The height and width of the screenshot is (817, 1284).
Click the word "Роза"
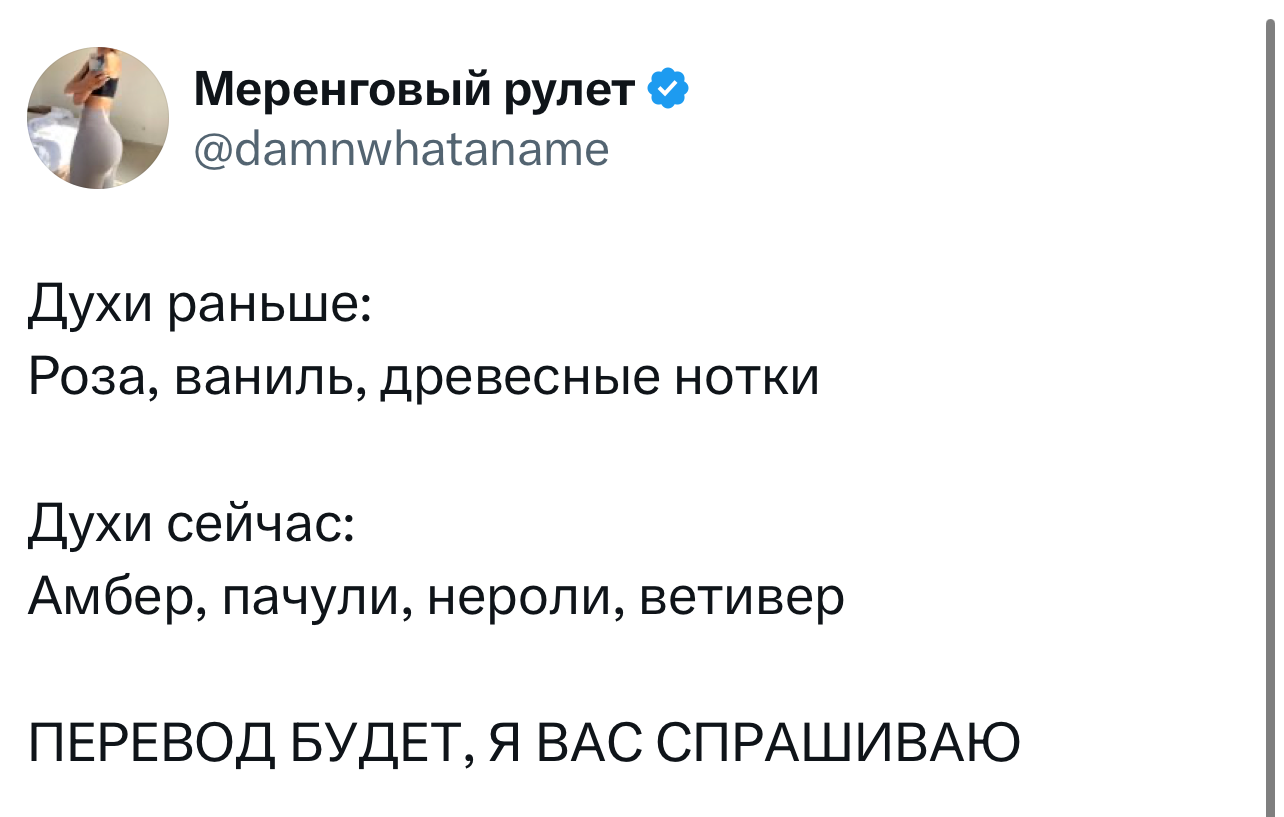pos(88,378)
